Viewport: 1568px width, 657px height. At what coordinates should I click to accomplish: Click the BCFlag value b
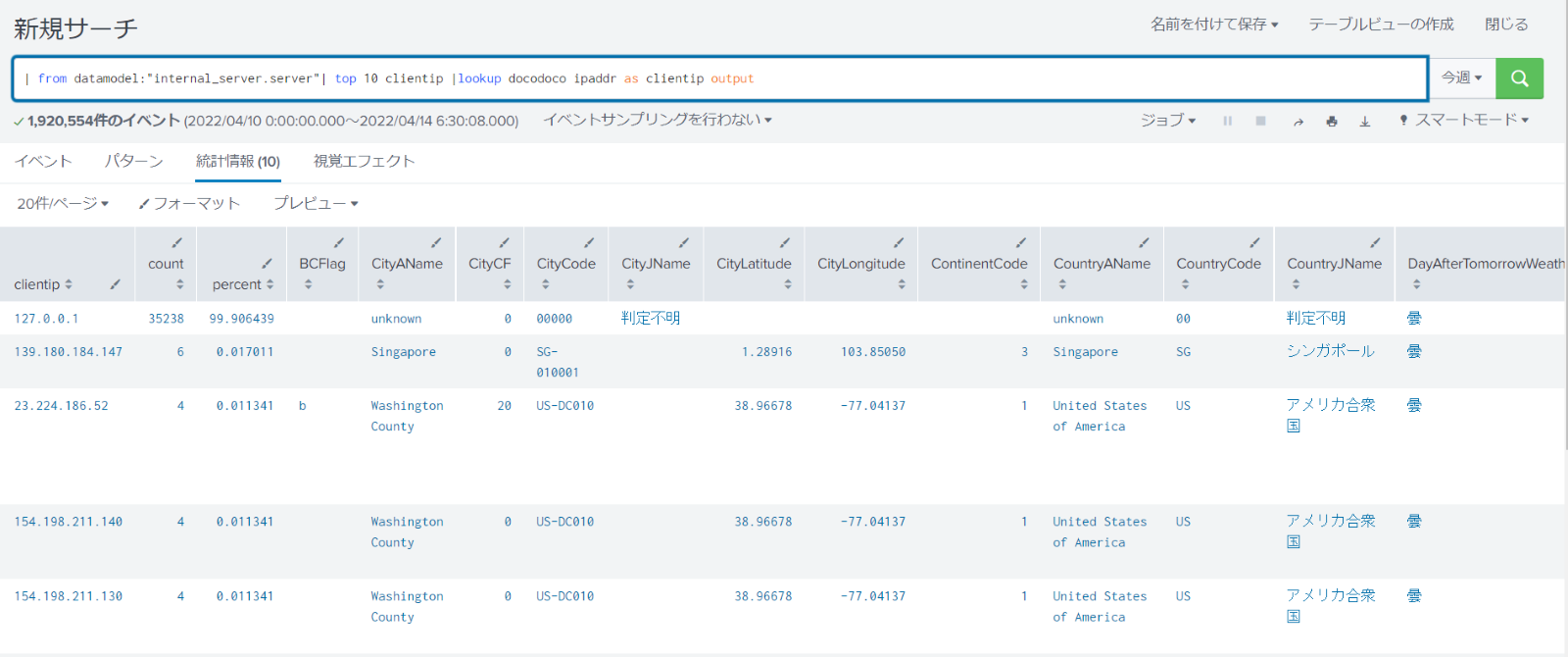(x=303, y=406)
